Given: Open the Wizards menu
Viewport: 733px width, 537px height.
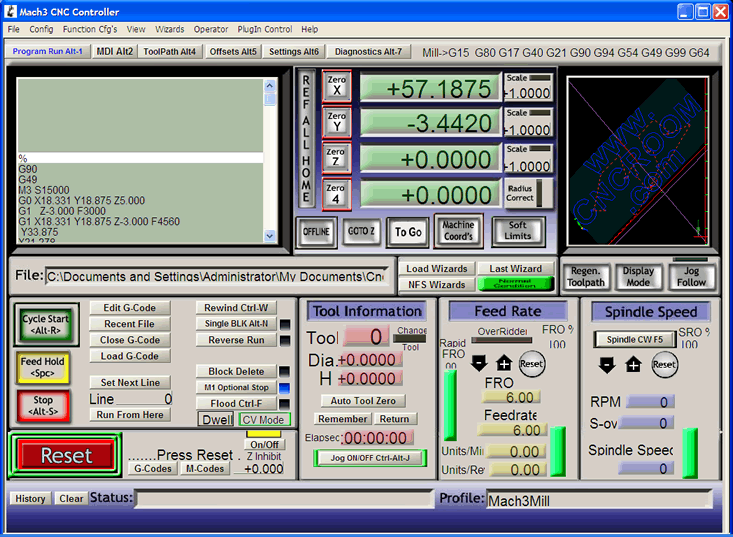Looking at the screenshot, I should 170,29.
